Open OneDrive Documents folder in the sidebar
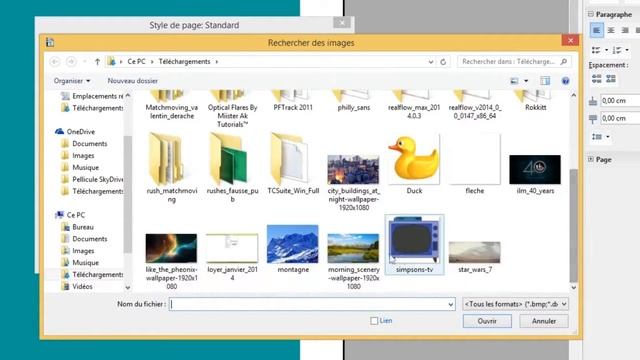Viewport: 640px width, 360px height. (x=89, y=144)
